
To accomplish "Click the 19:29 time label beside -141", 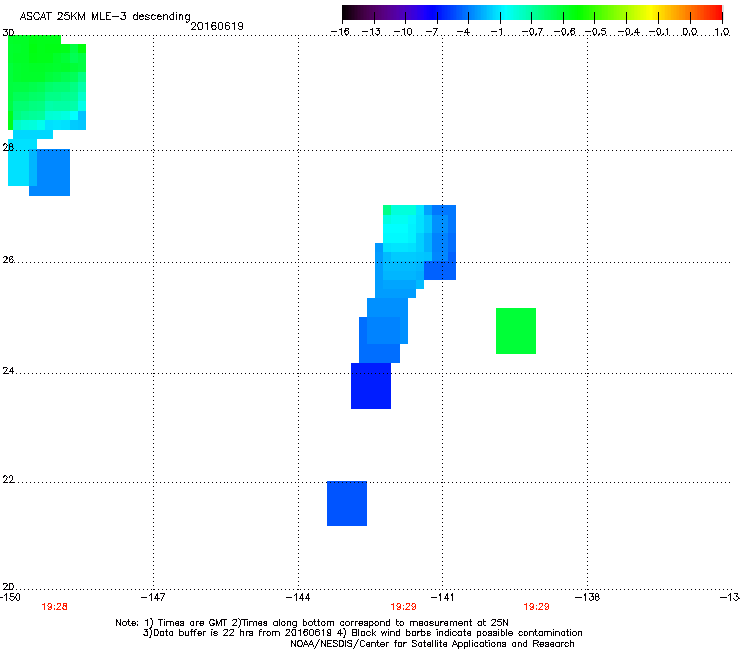I will pos(403,607).
